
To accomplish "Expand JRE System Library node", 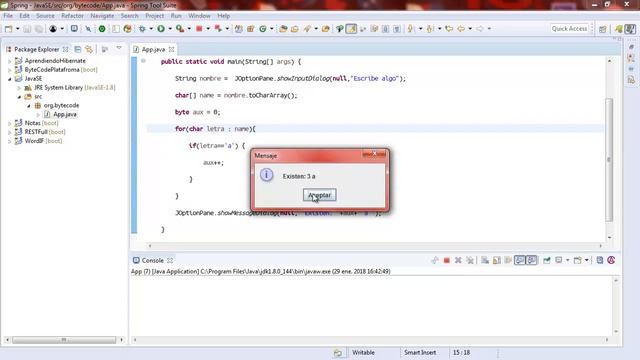I will pyautogui.click(x=19, y=88).
